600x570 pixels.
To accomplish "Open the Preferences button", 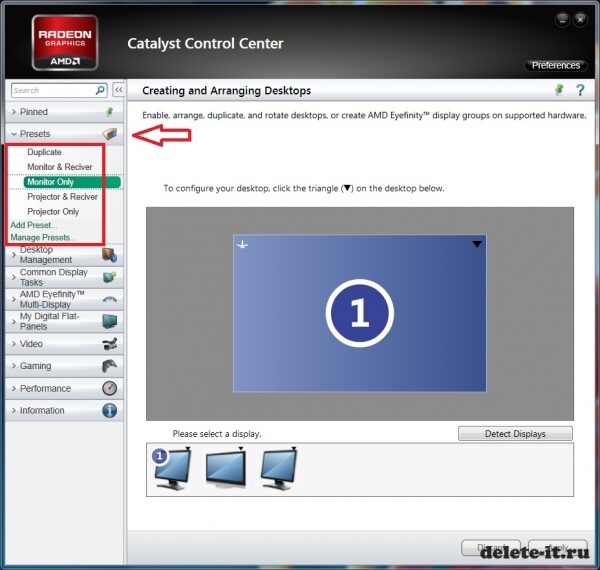I will [556, 65].
